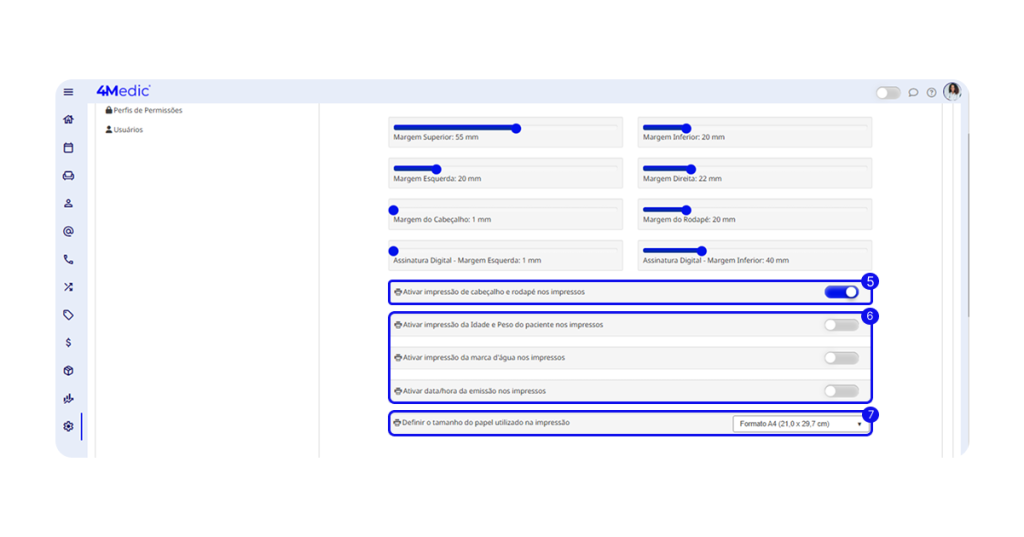Click the tag icon in the sidebar

click(68, 315)
